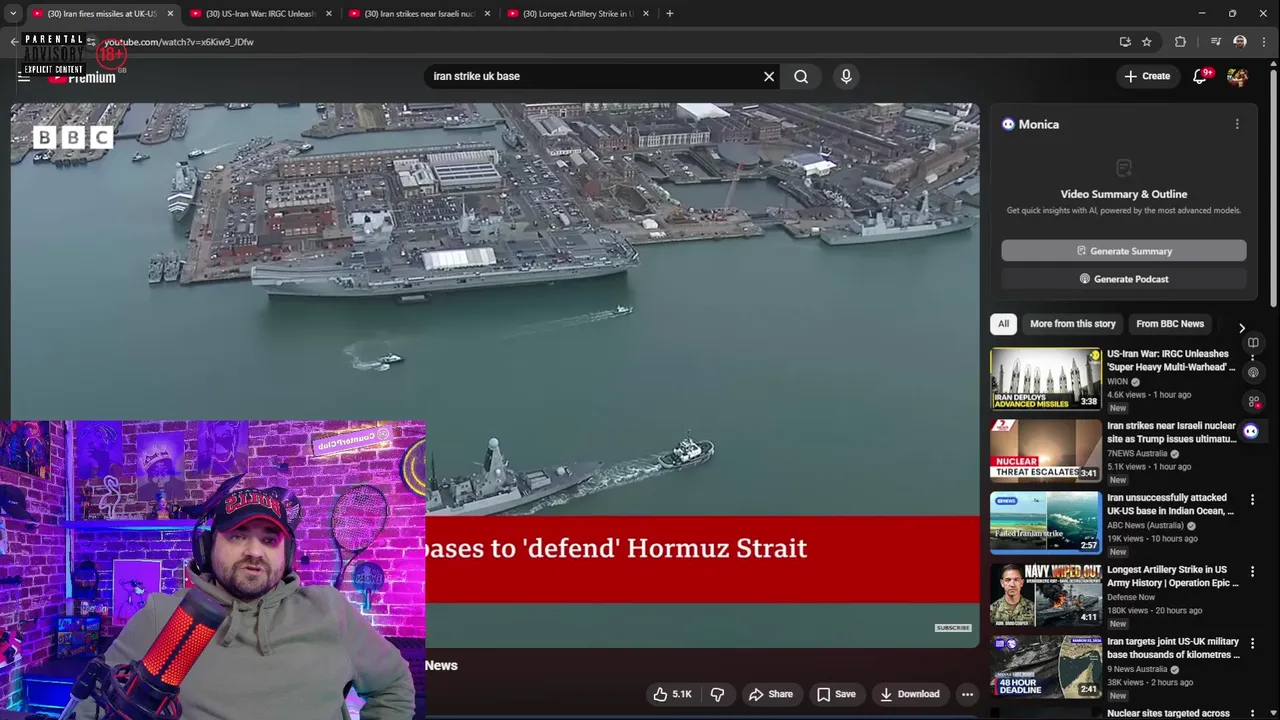Open the Chrome three-dot menu
The image size is (1280, 720).
1264,42
